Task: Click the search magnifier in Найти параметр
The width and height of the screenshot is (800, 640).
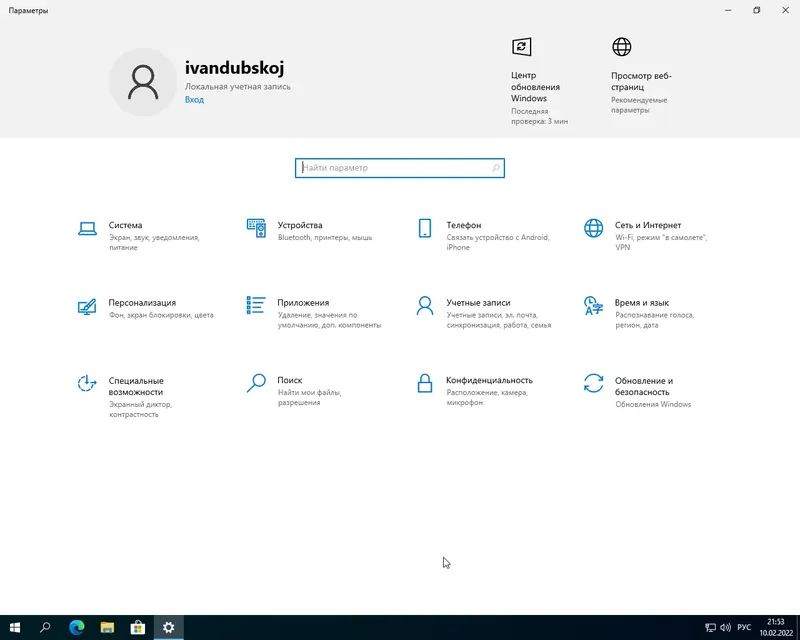Action: coord(495,168)
